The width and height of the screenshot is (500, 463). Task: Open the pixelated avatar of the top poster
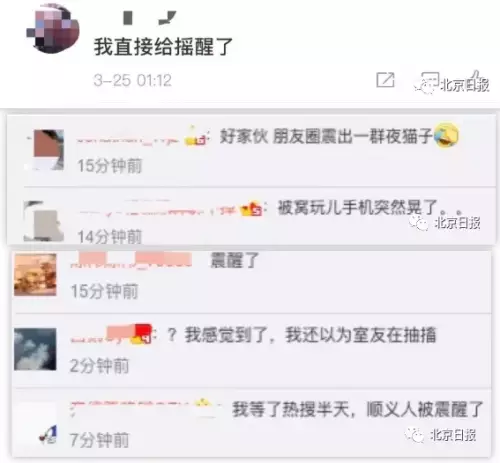tap(53, 29)
